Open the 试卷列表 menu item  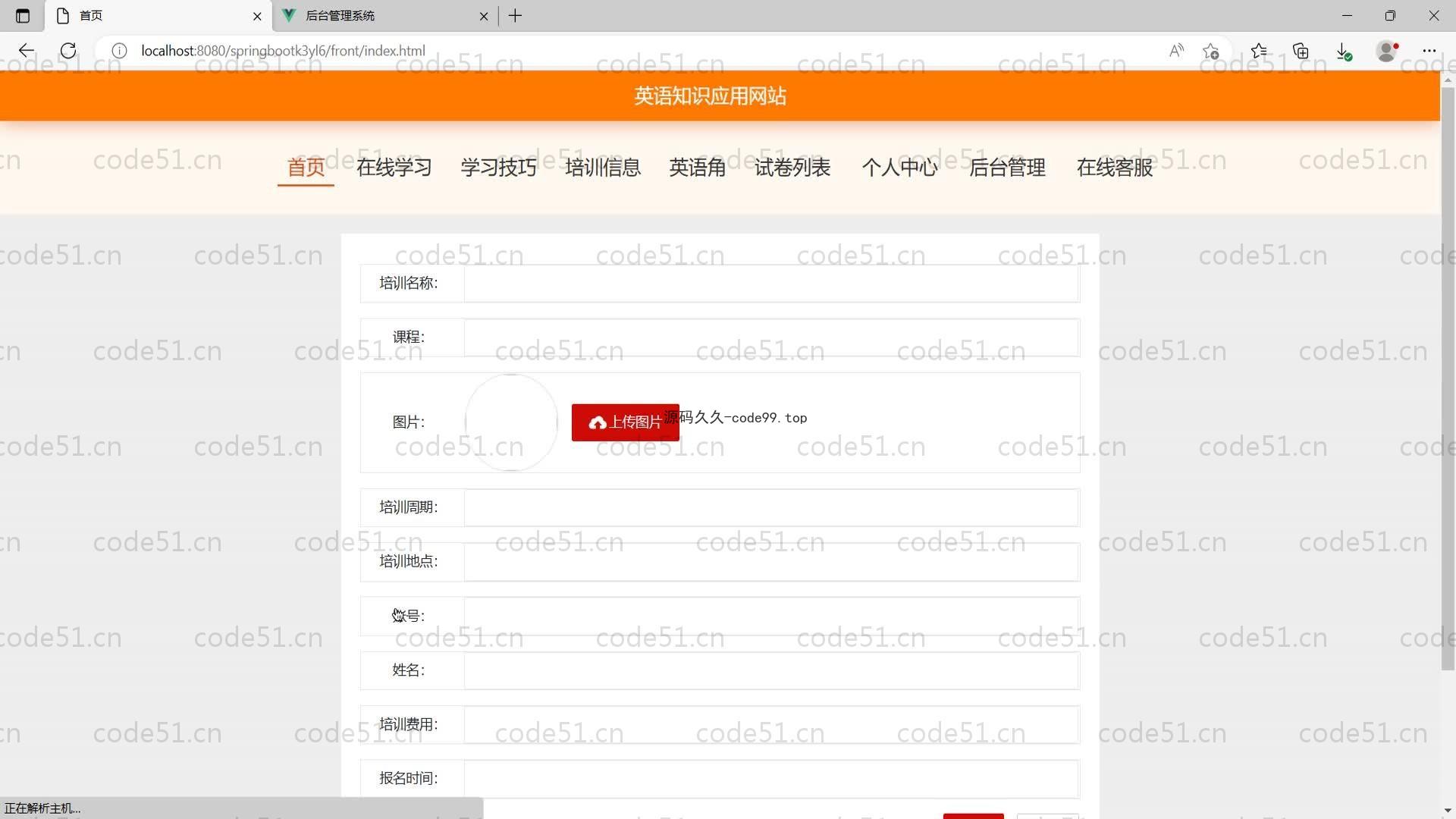coord(792,167)
